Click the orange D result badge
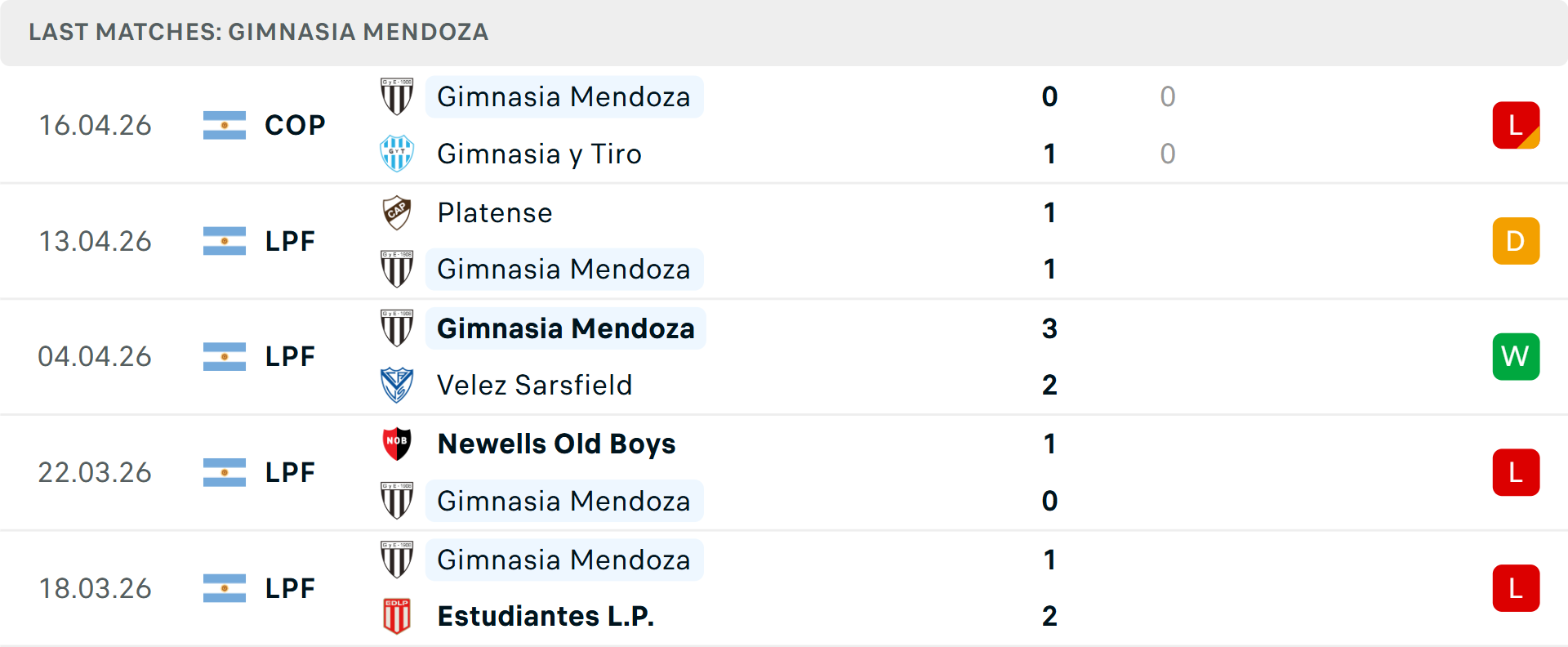Viewport: 1568px width, 647px height. pos(1516,241)
